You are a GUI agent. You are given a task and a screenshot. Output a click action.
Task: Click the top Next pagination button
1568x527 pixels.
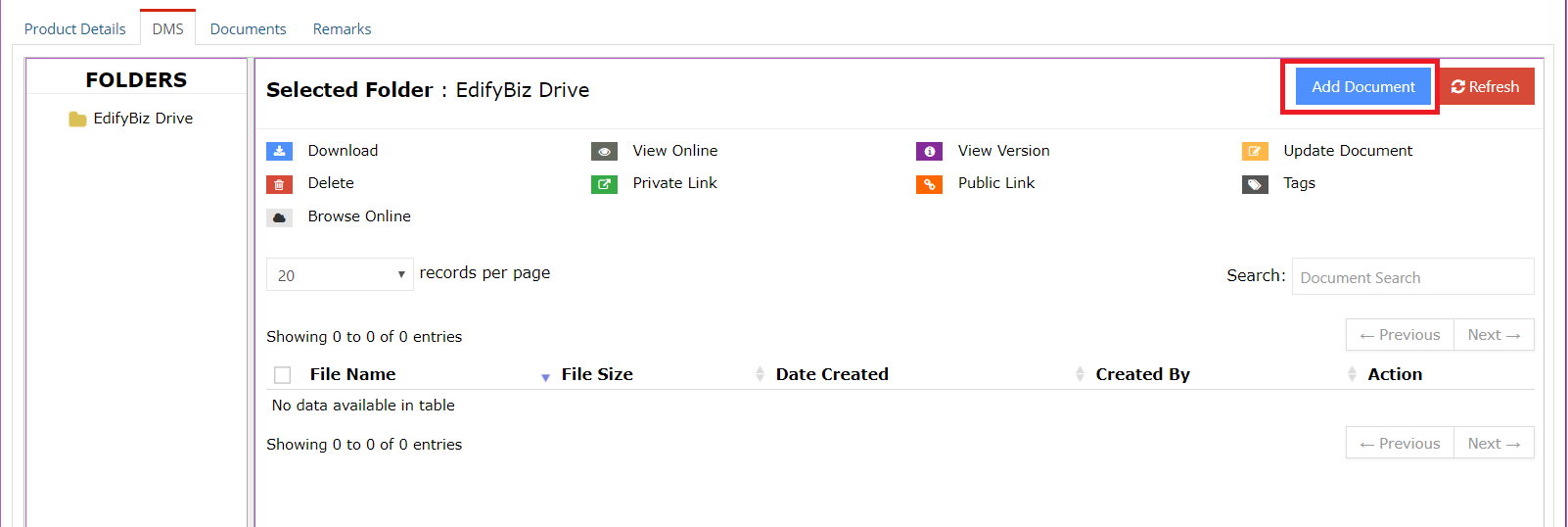[x=1494, y=335]
